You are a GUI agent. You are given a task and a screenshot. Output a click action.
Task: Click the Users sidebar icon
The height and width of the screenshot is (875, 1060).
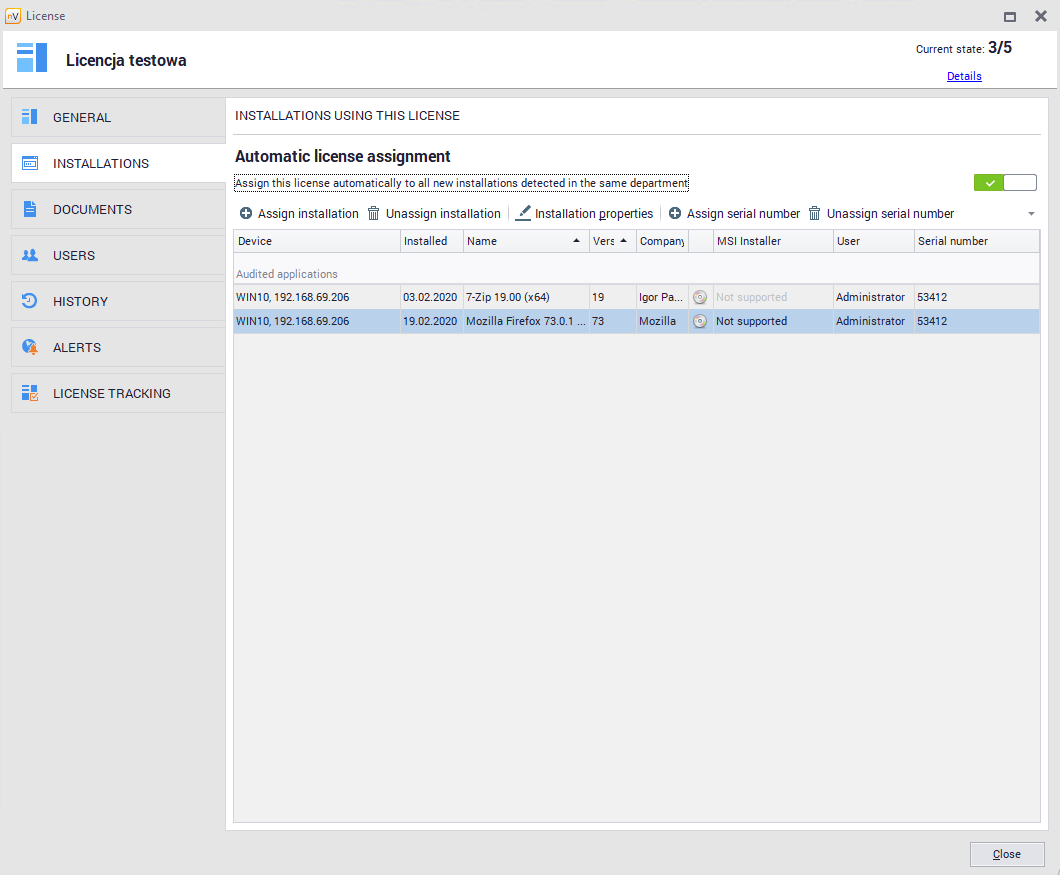point(30,255)
